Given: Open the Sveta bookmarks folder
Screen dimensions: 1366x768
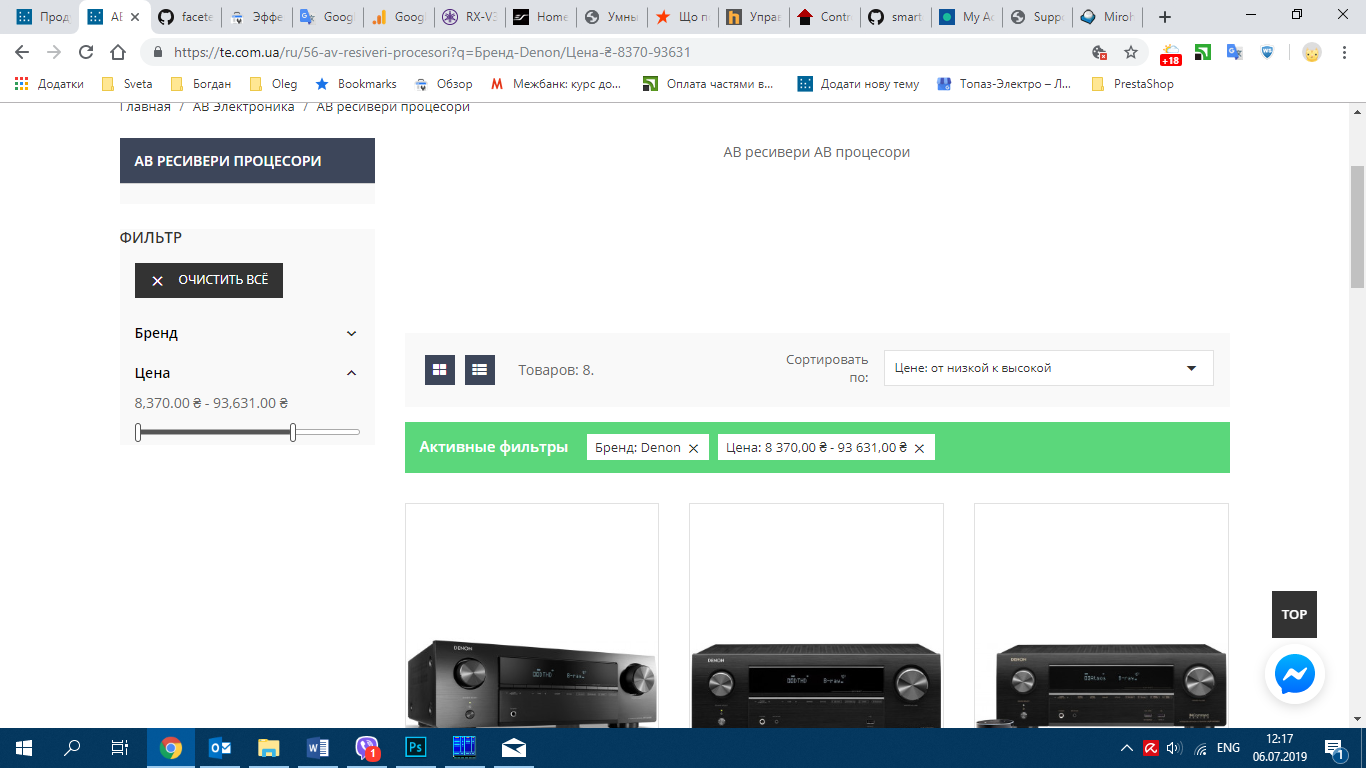Looking at the screenshot, I should pyautogui.click(x=128, y=84).
